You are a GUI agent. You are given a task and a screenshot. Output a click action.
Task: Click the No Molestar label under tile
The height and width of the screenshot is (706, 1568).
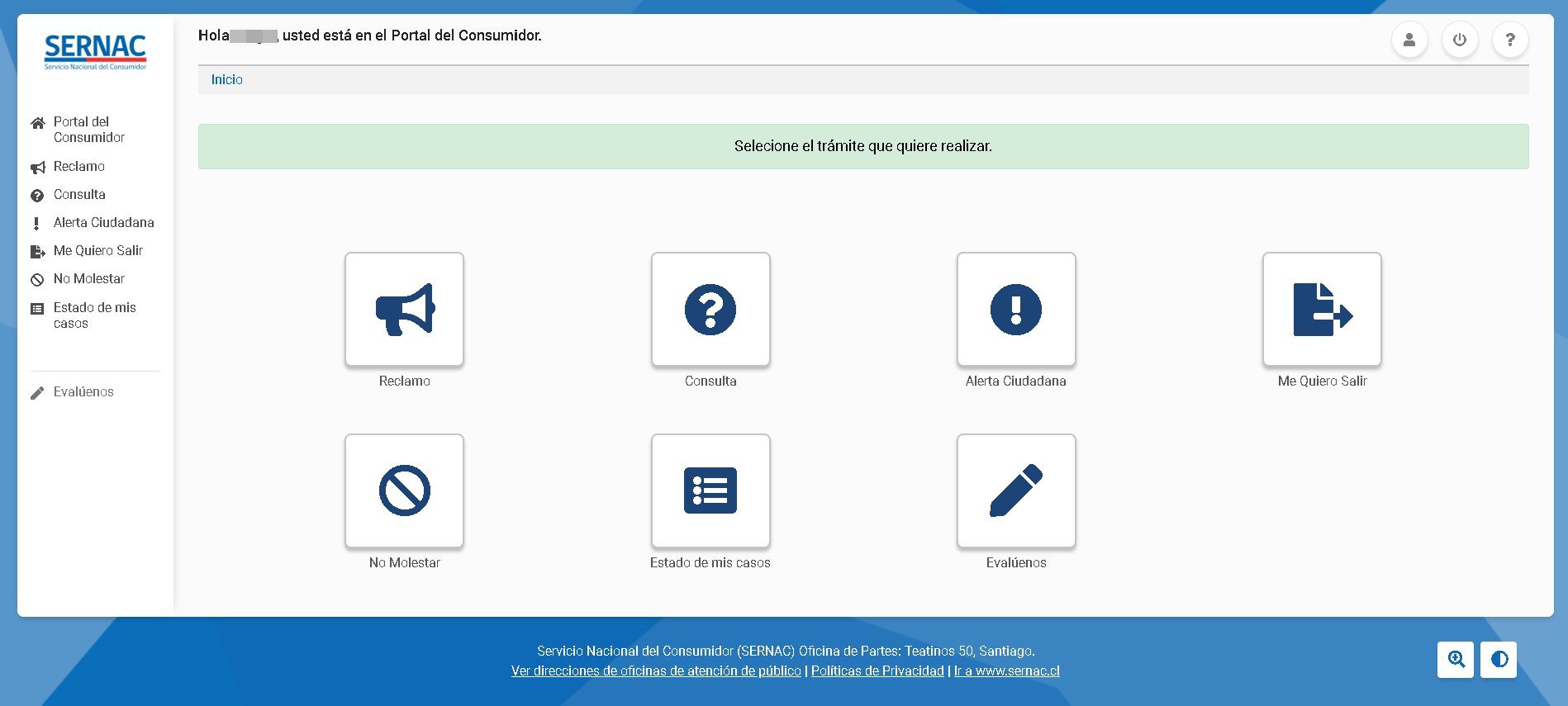(404, 562)
